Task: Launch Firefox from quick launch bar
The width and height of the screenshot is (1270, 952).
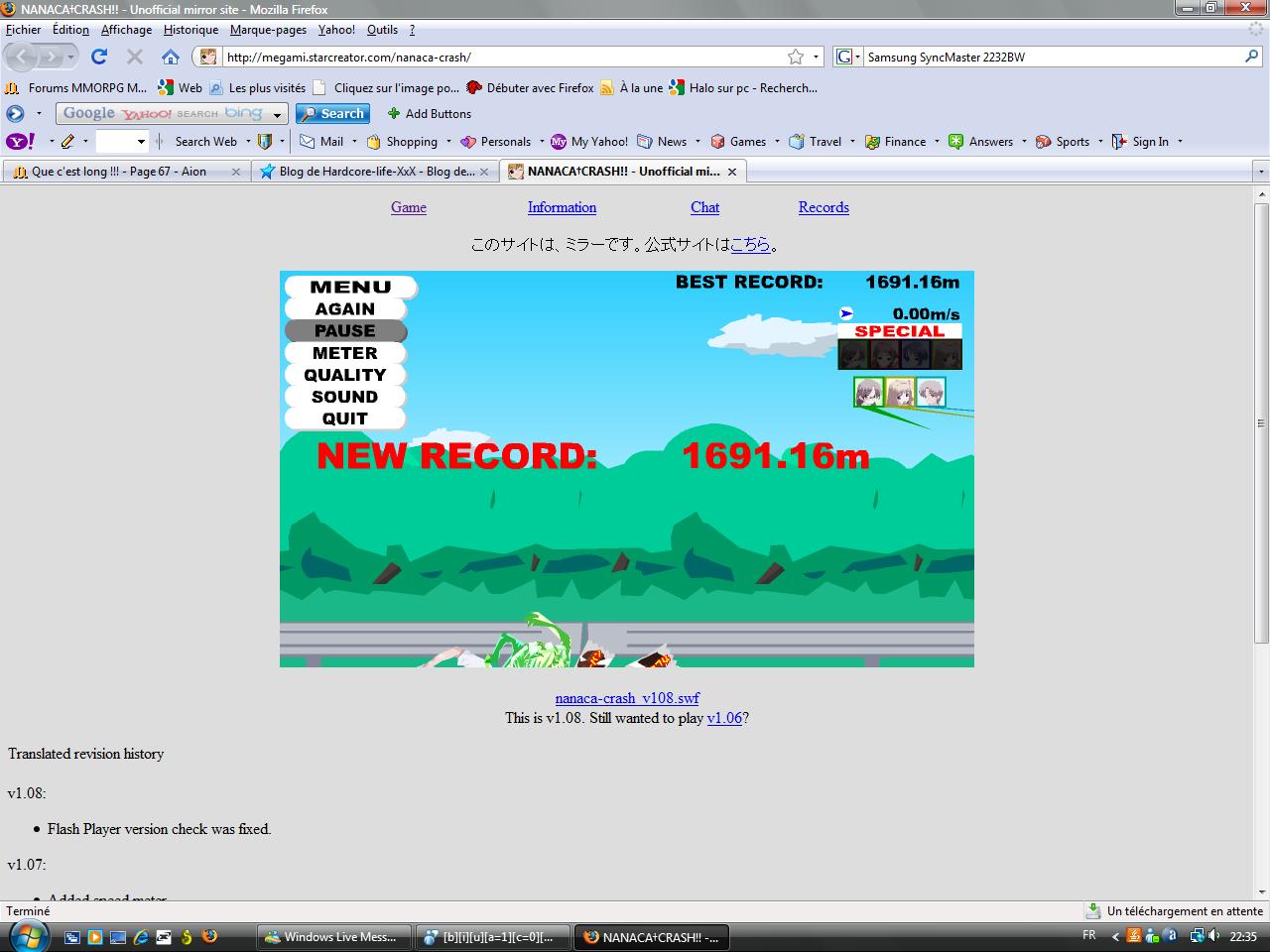Action: point(209,936)
